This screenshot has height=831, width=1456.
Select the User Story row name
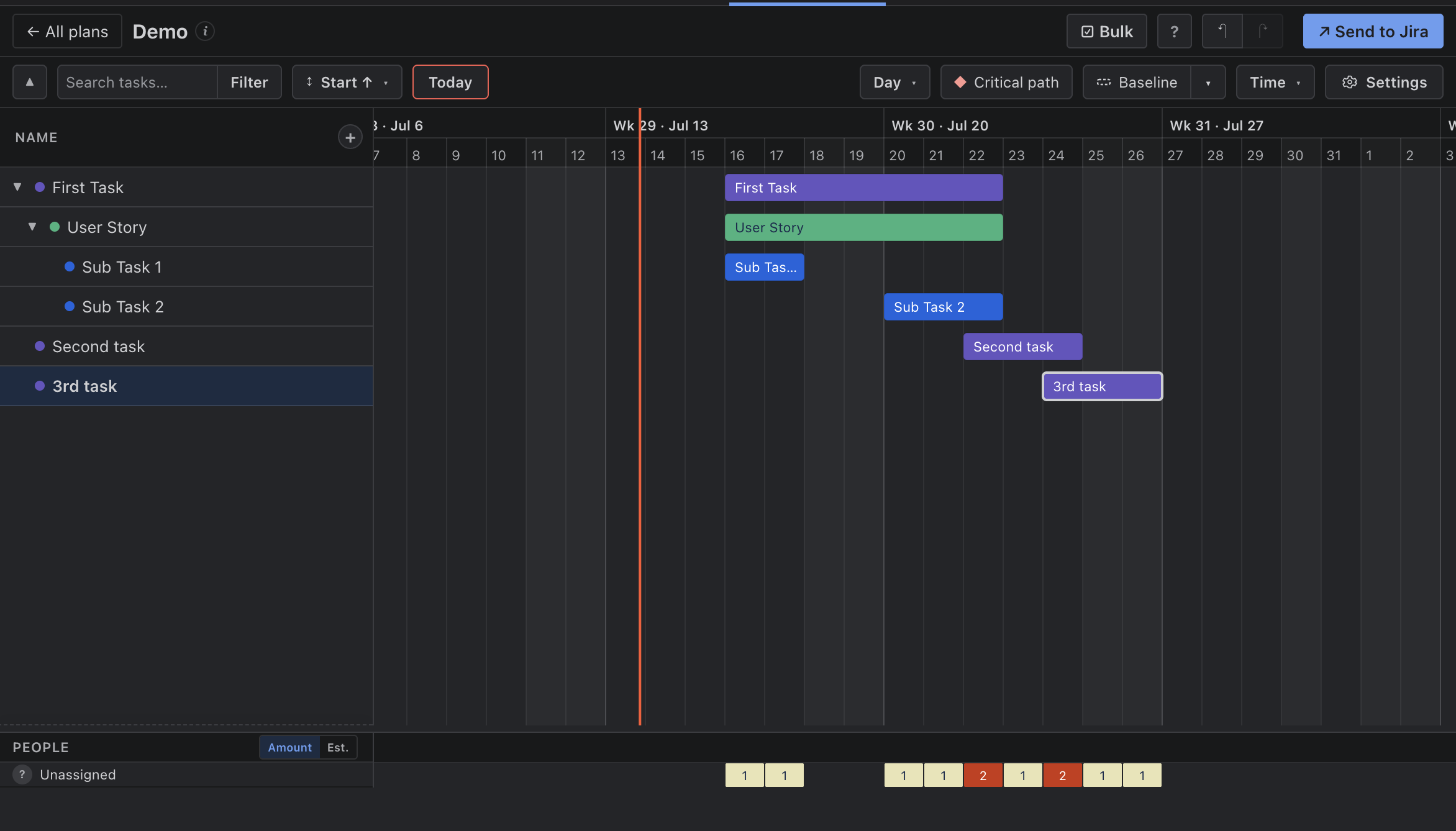point(107,227)
